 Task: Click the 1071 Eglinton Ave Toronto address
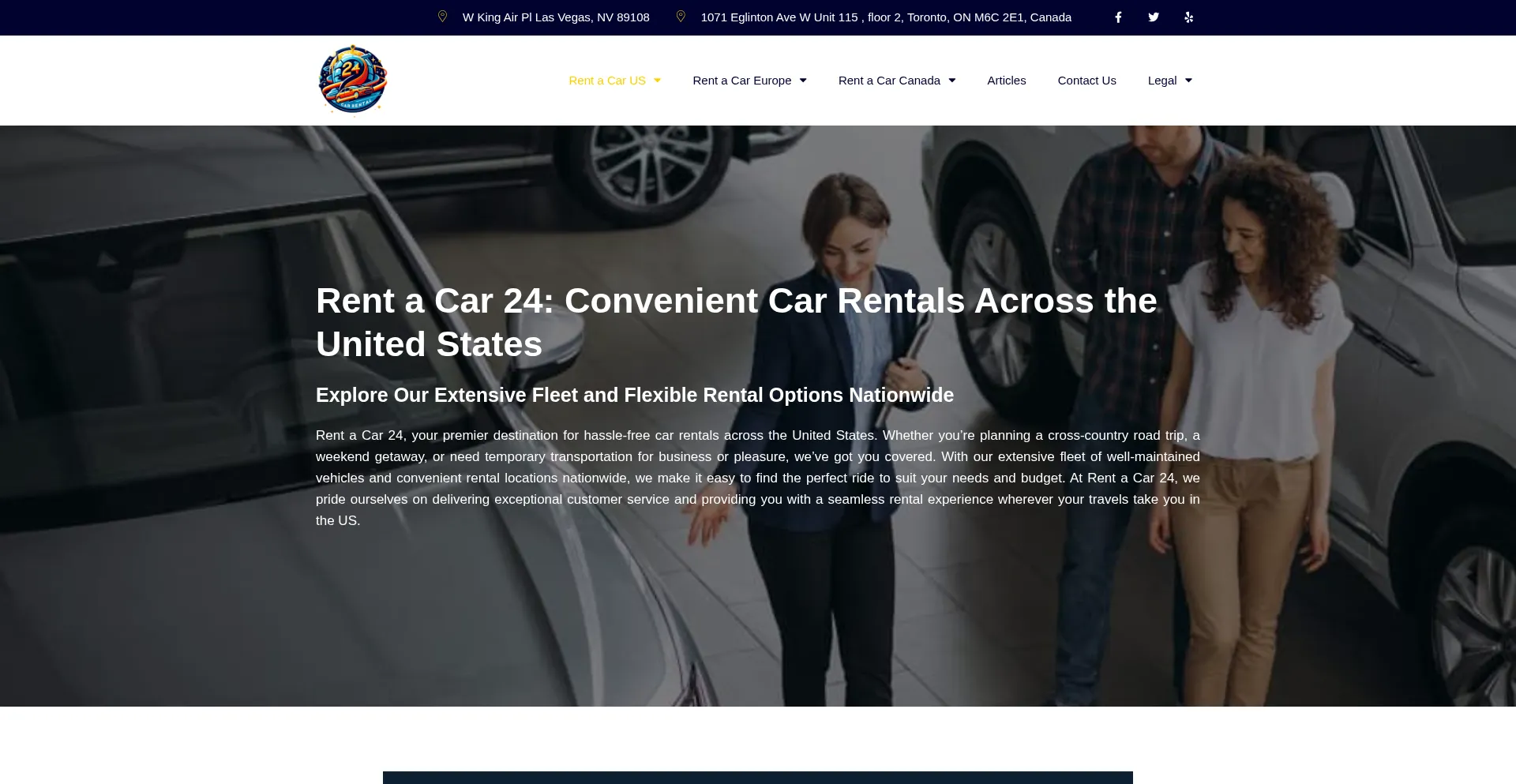point(886,17)
